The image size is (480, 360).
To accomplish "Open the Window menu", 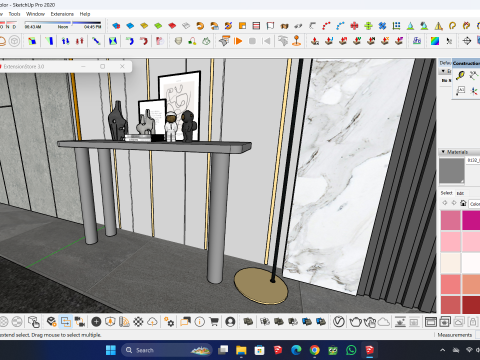I will pyautogui.click(x=35, y=14).
